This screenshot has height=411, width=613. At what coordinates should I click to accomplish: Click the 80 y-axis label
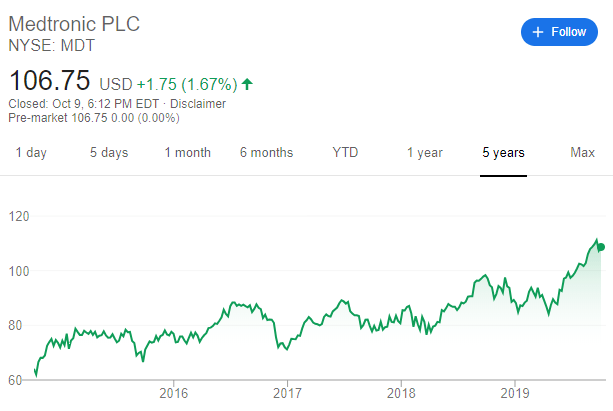point(15,325)
